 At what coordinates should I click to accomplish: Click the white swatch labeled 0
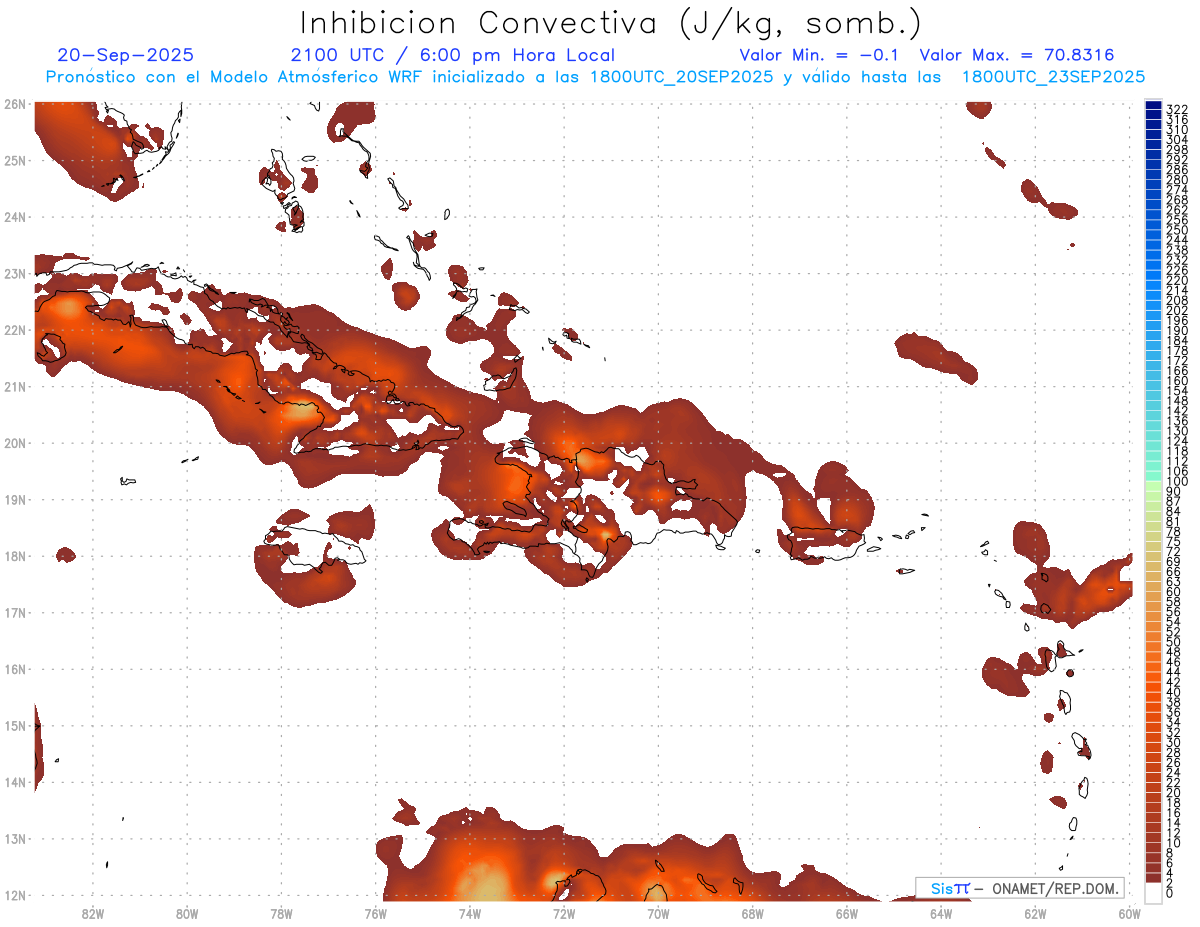[1154, 892]
